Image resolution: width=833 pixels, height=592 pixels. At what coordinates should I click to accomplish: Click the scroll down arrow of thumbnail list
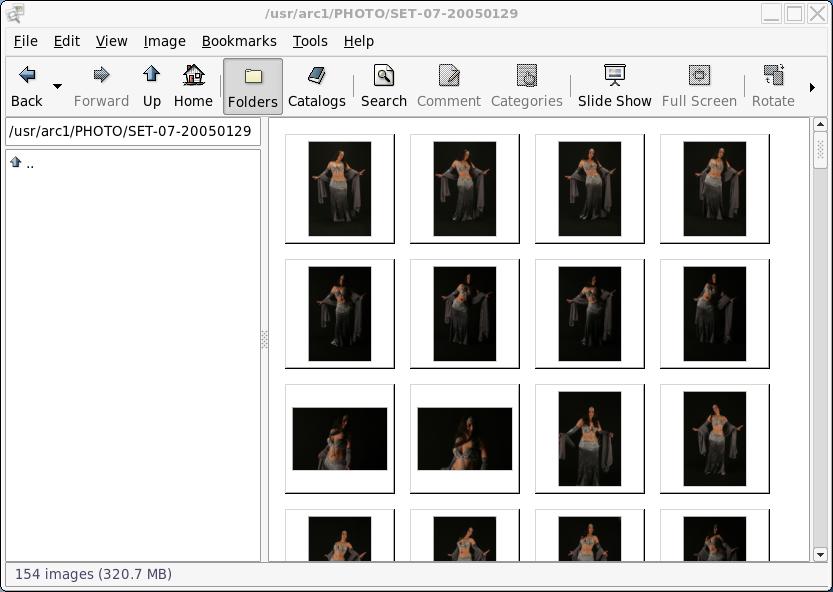click(820, 554)
